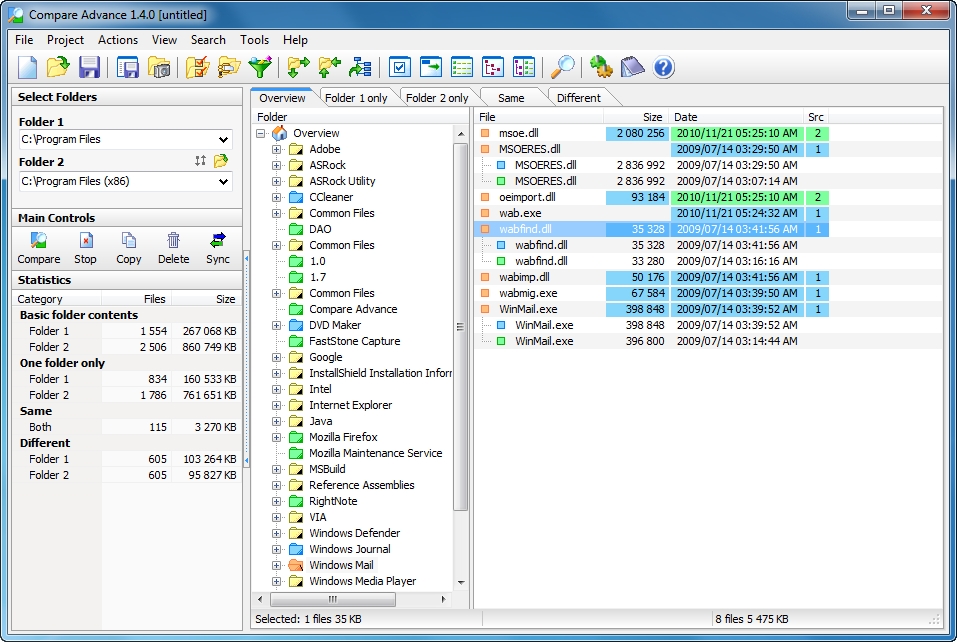957x642 pixels.
Task: Click the folder checklist options icon
Action: (198, 67)
